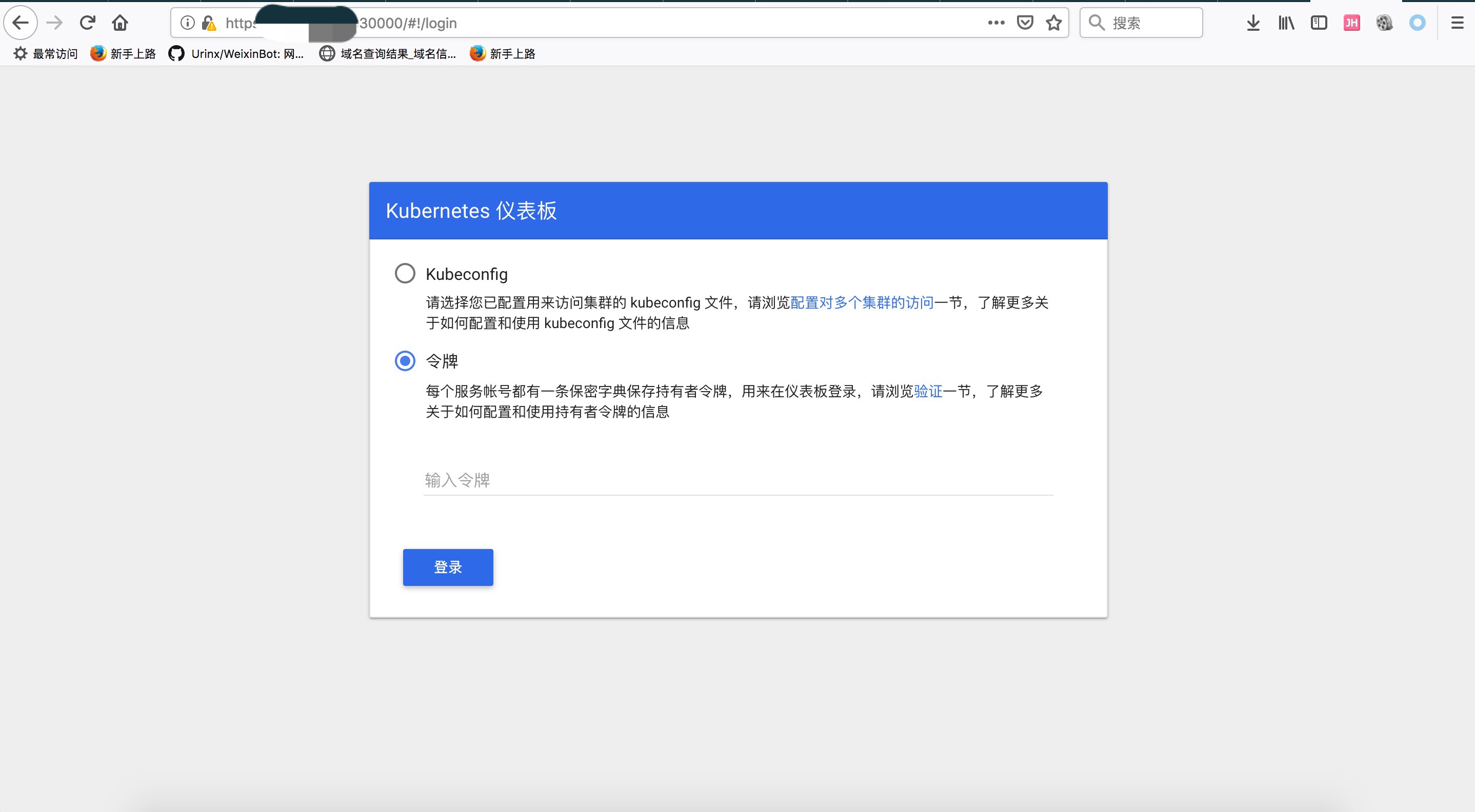Reload the page with refresh icon
1475x812 pixels.
tap(87, 23)
